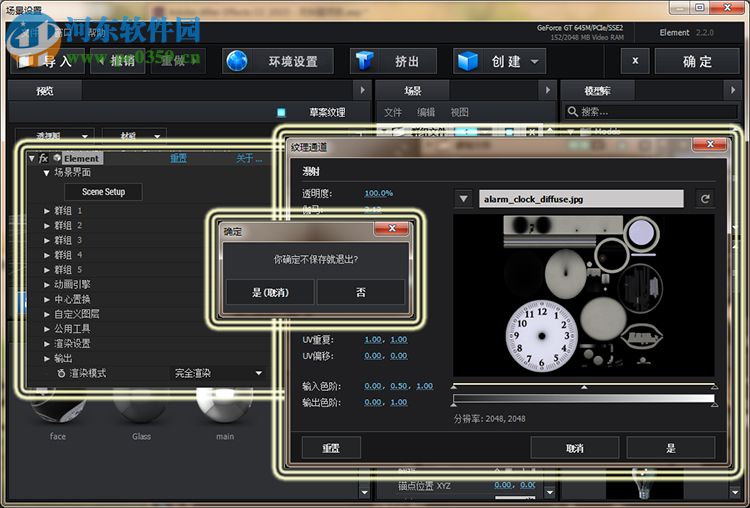Expand the 输出 section

(46, 359)
